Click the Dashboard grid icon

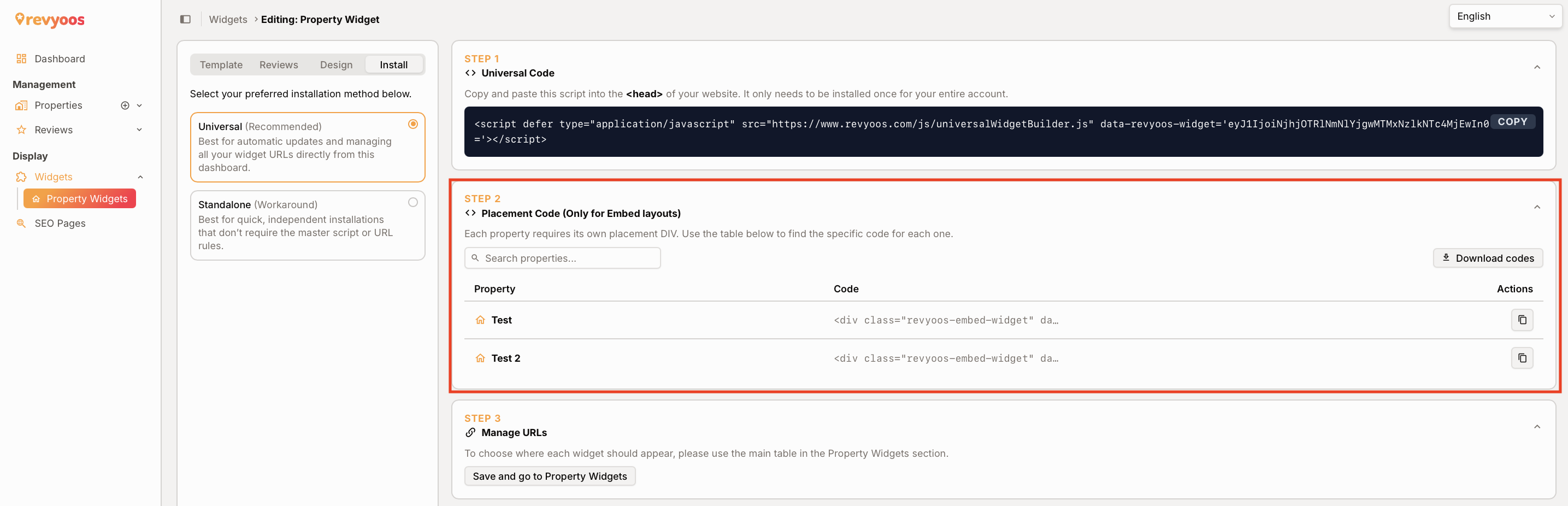[x=21, y=58]
